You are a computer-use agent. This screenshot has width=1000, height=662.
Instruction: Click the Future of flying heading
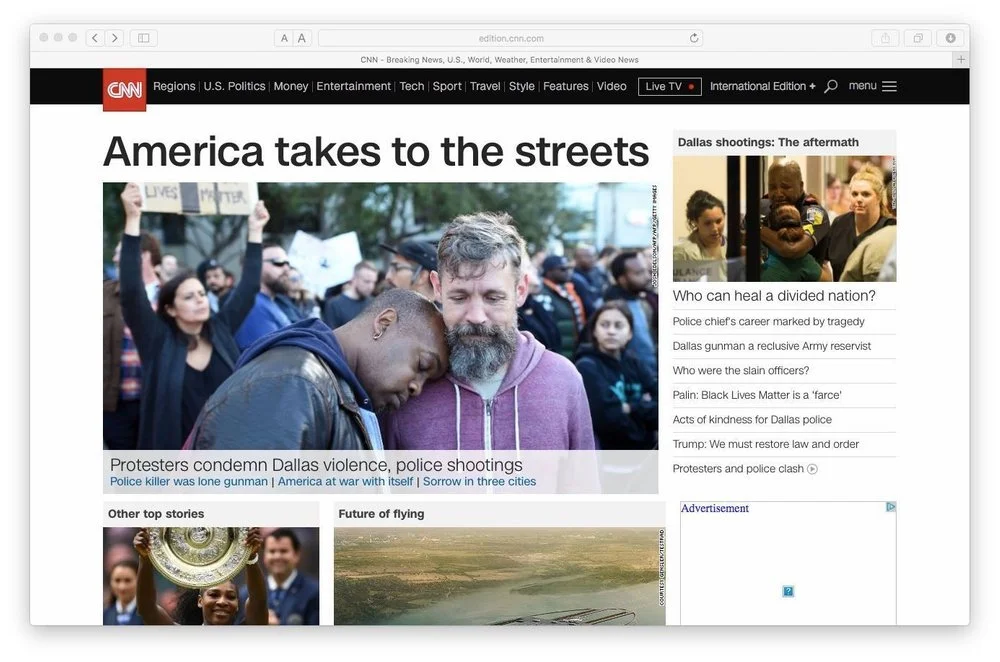381,514
